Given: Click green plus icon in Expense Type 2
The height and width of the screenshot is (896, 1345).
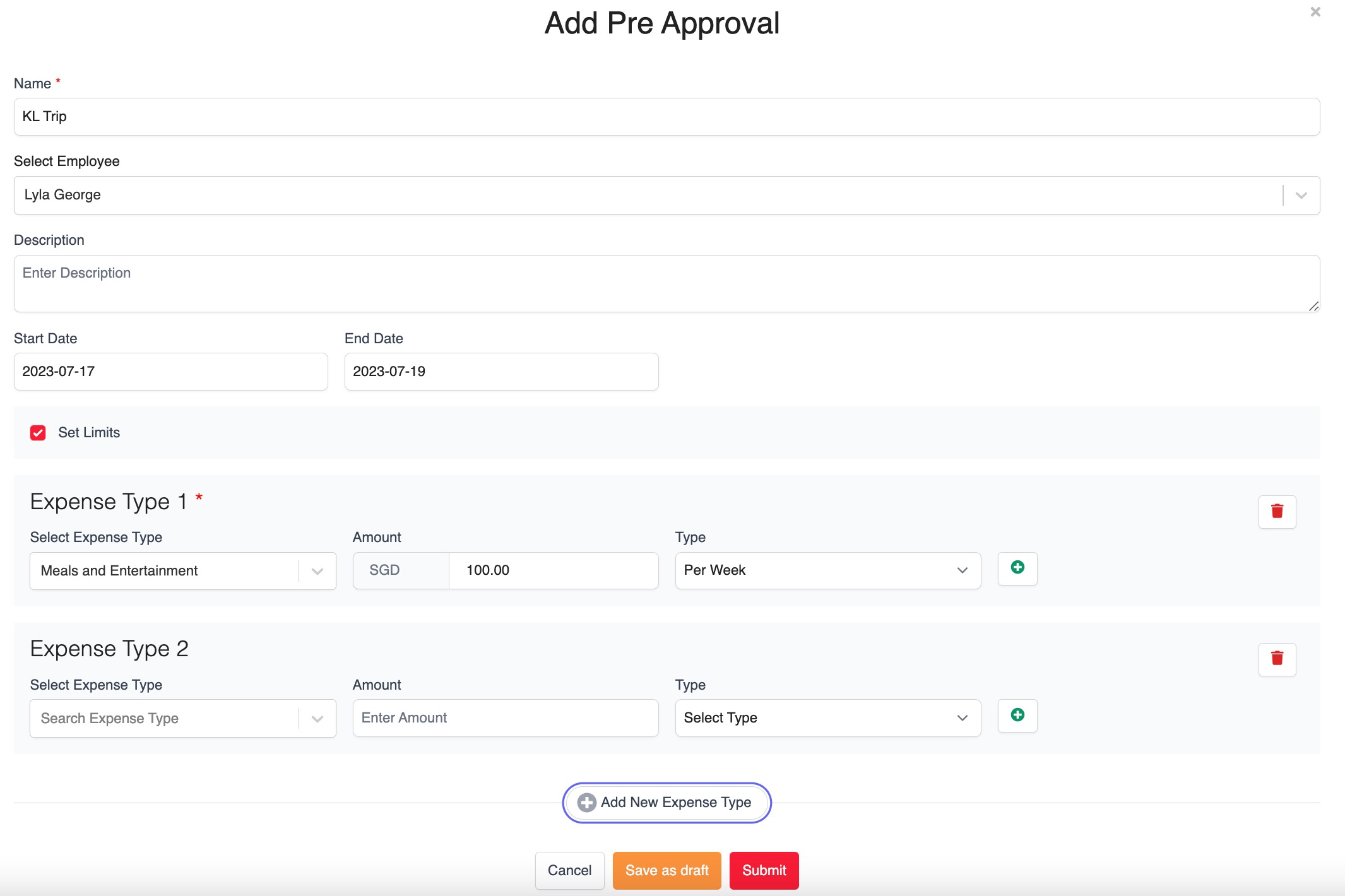Looking at the screenshot, I should pyautogui.click(x=1017, y=716).
